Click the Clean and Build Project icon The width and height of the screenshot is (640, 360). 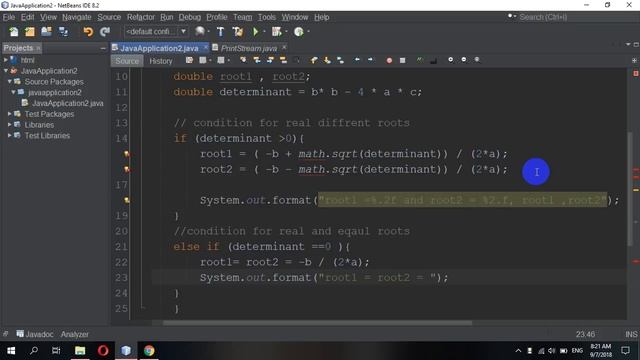click(238, 31)
